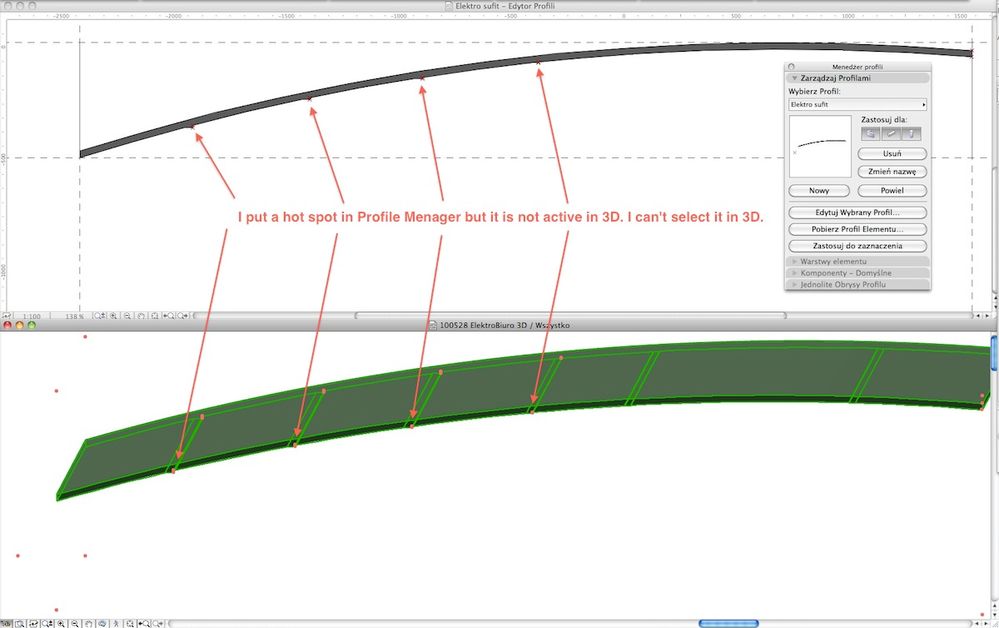
Task: Click the 1:100 scale field in the Profile Editor
Action: [31, 316]
